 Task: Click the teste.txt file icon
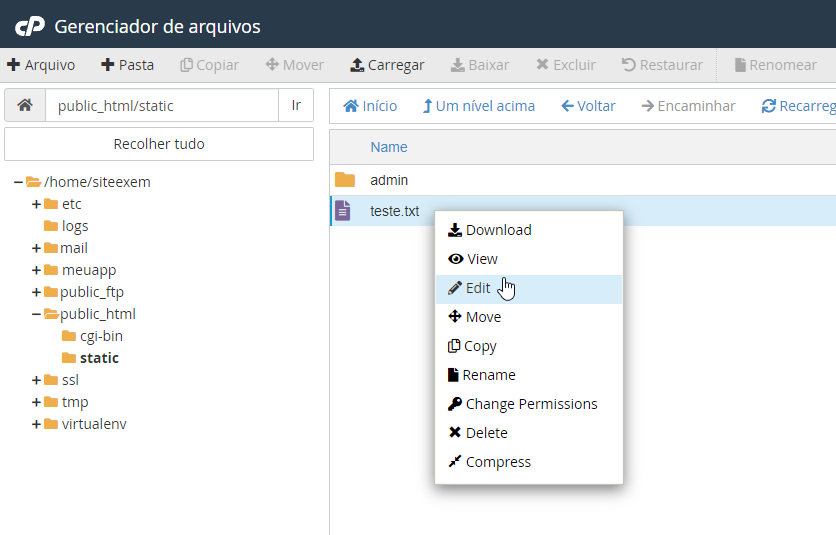pos(343,211)
